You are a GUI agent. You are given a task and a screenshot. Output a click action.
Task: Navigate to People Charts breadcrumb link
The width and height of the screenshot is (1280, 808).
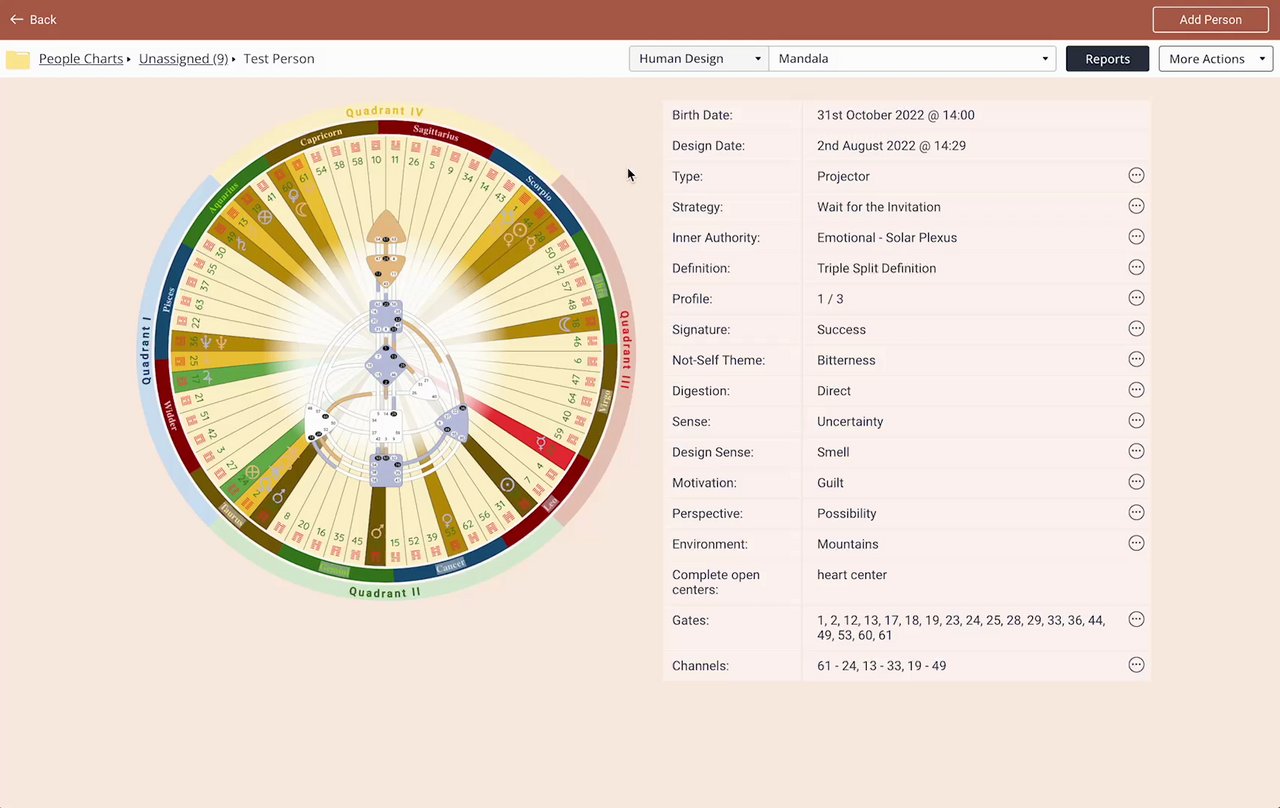click(x=81, y=59)
